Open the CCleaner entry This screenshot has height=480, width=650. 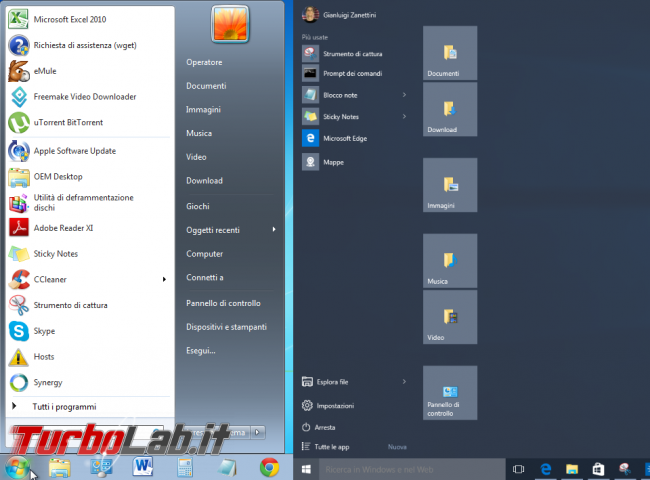89,279
